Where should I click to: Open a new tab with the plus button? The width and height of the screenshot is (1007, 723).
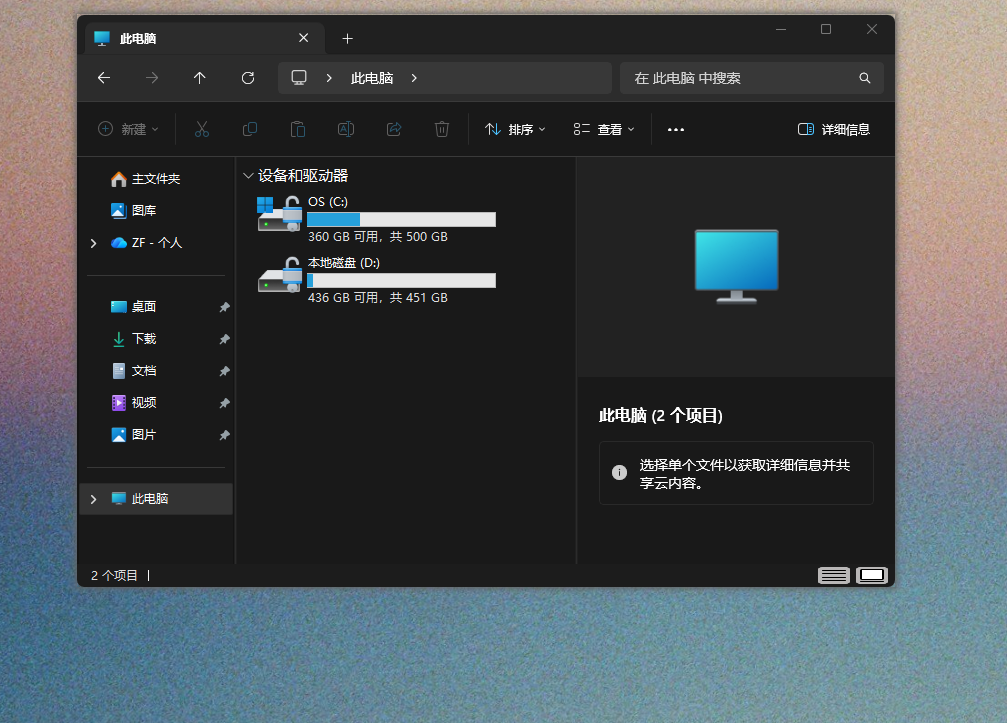(347, 38)
